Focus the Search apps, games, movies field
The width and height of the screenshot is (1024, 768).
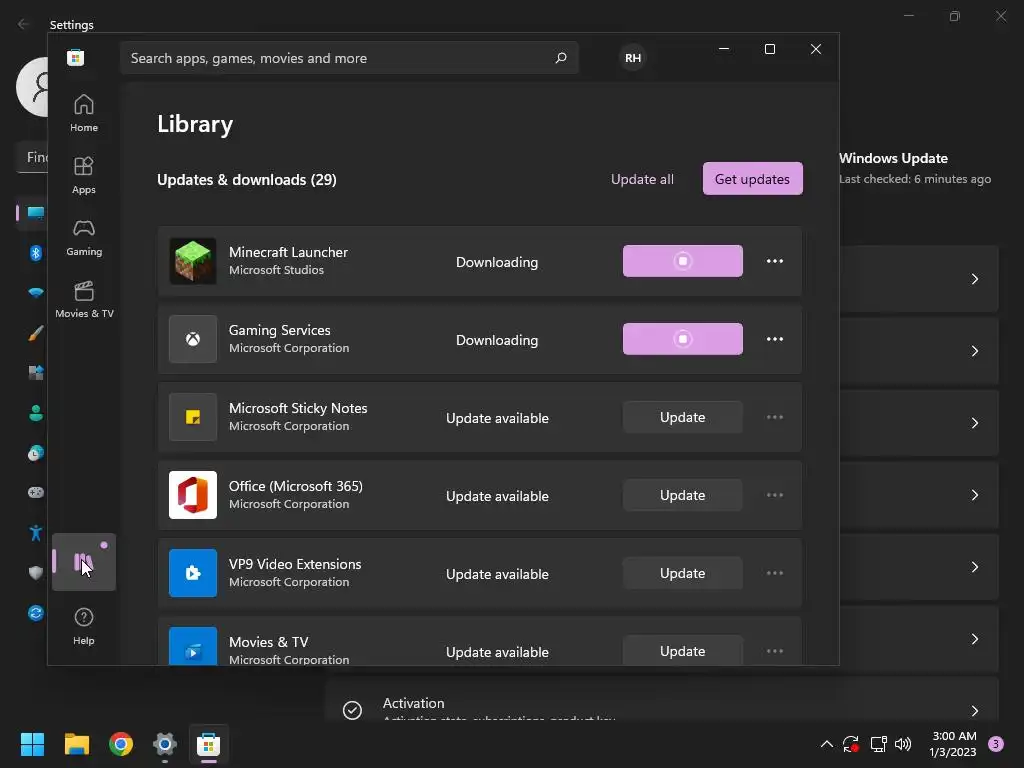349,58
